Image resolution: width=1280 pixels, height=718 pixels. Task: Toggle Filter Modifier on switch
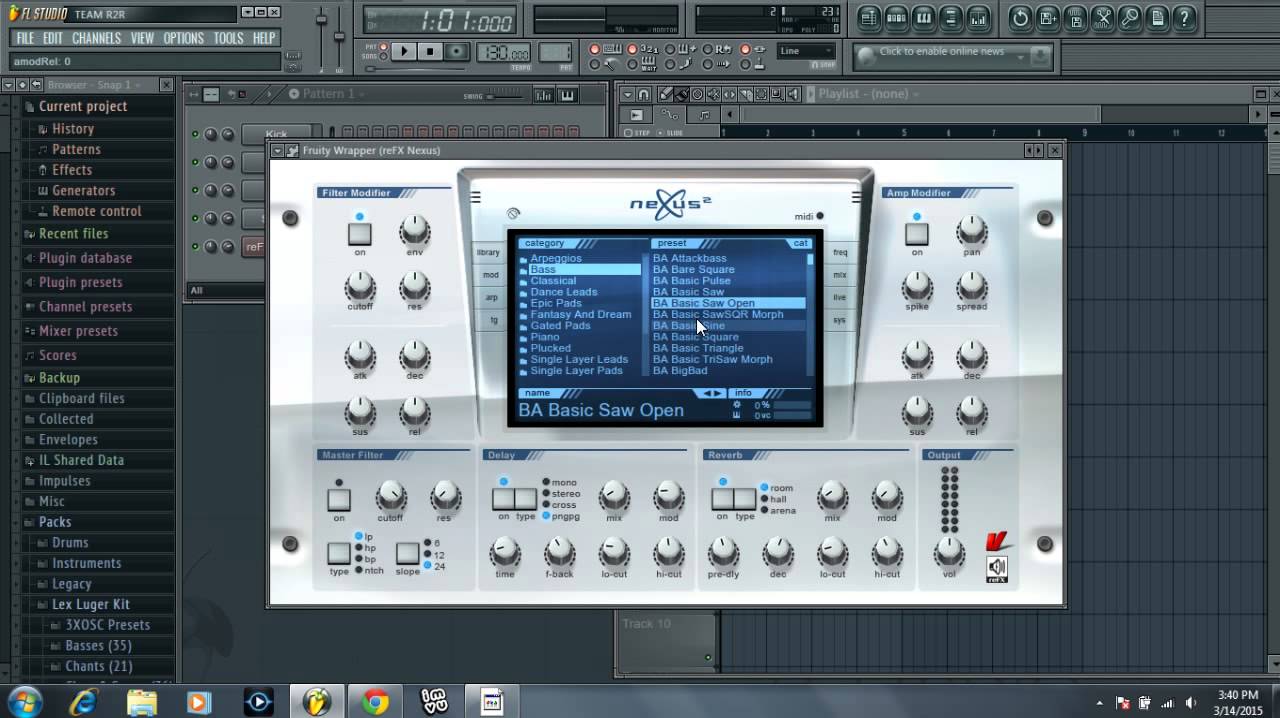359,234
